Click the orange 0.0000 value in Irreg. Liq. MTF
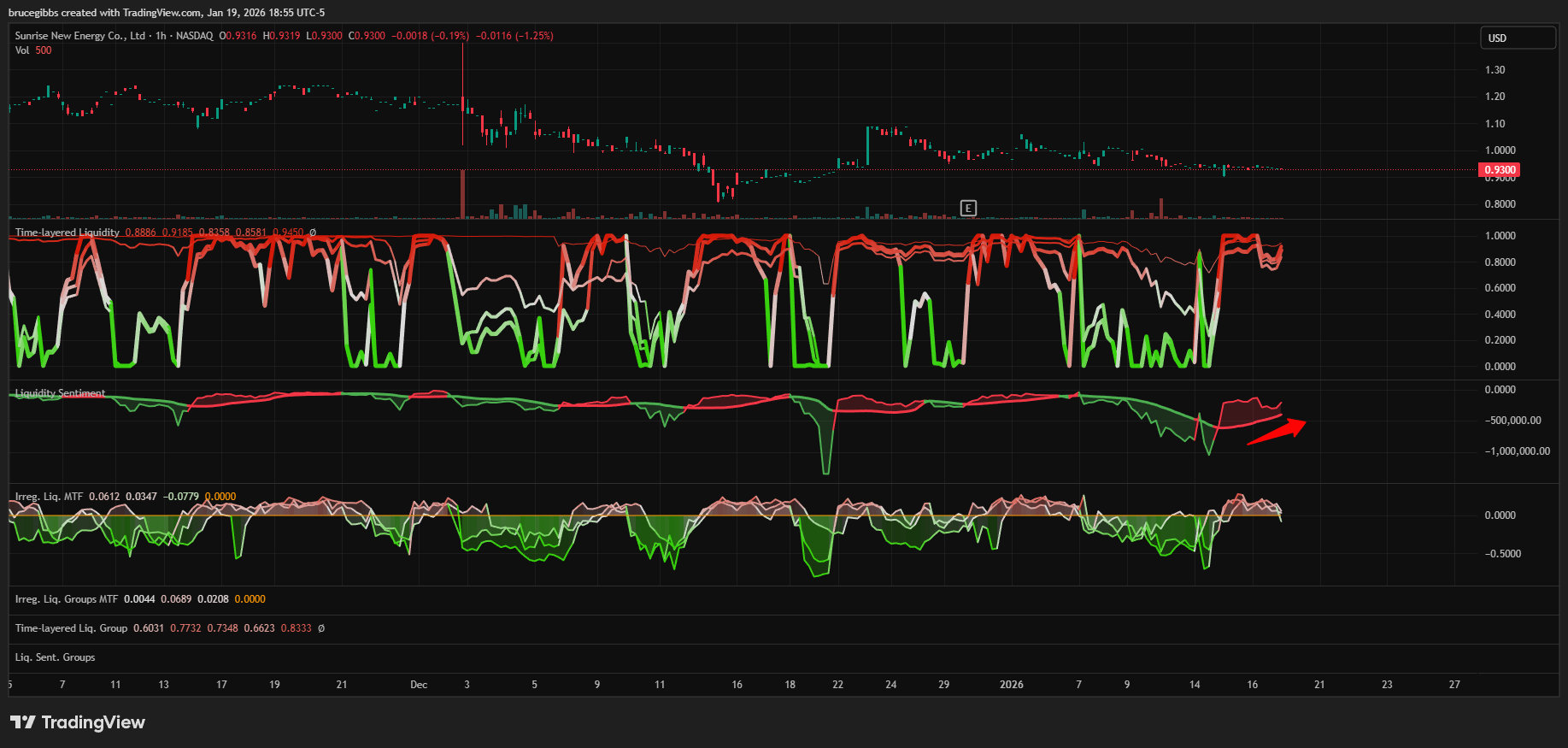 pos(220,497)
